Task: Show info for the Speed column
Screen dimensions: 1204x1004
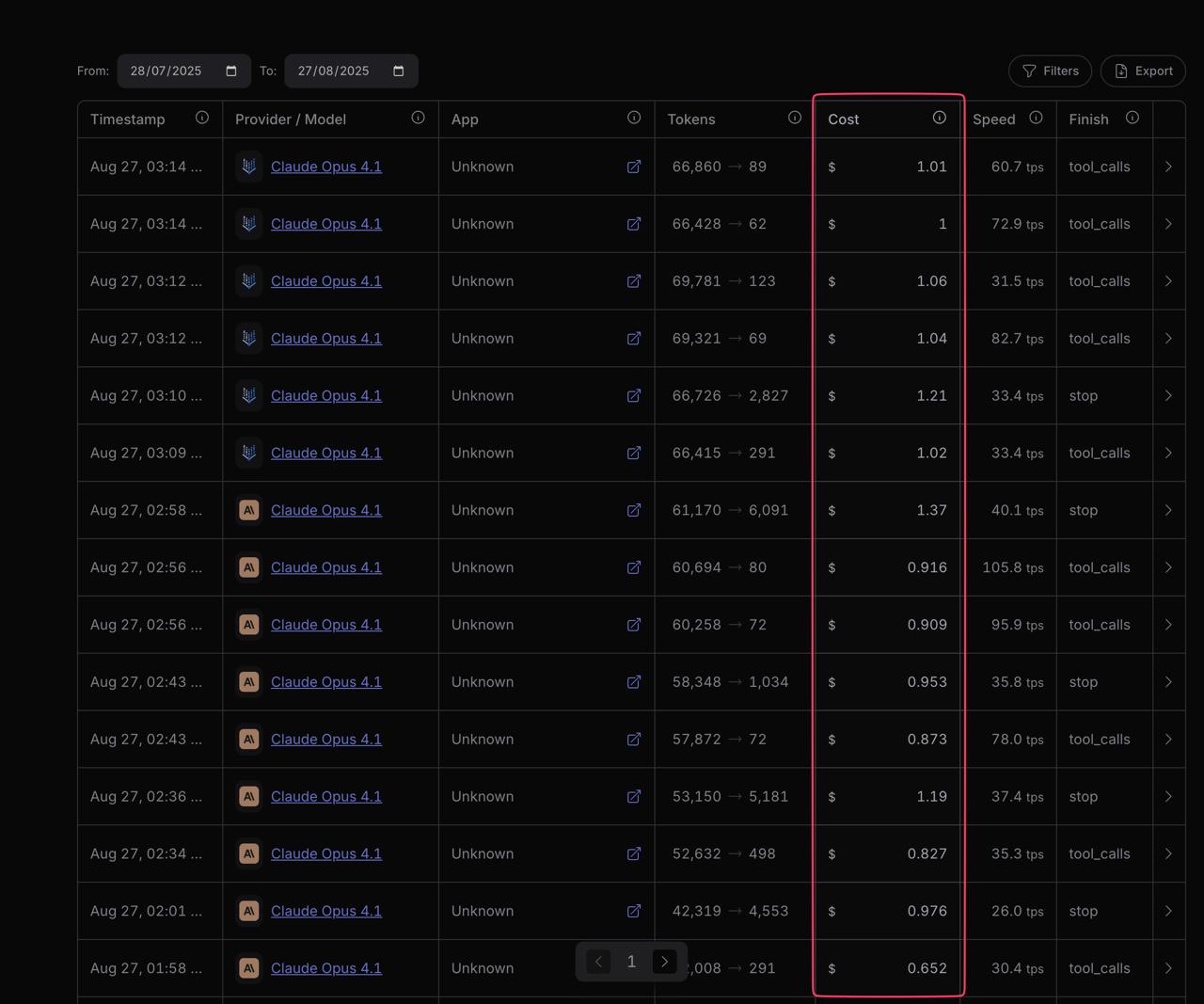Action: coord(1036,118)
